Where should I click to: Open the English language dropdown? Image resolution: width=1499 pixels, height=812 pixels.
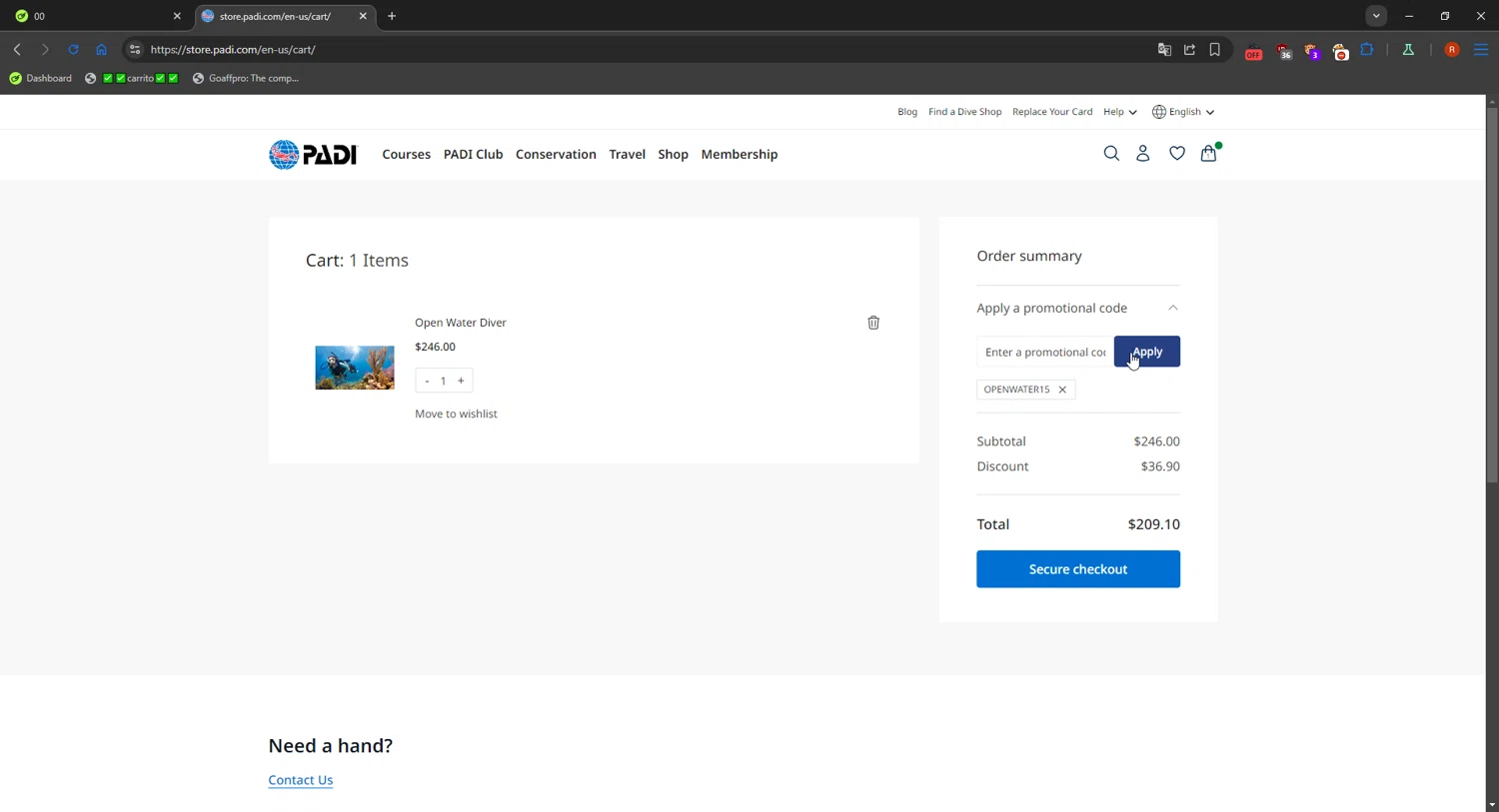pyautogui.click(x=1183, y=112)
